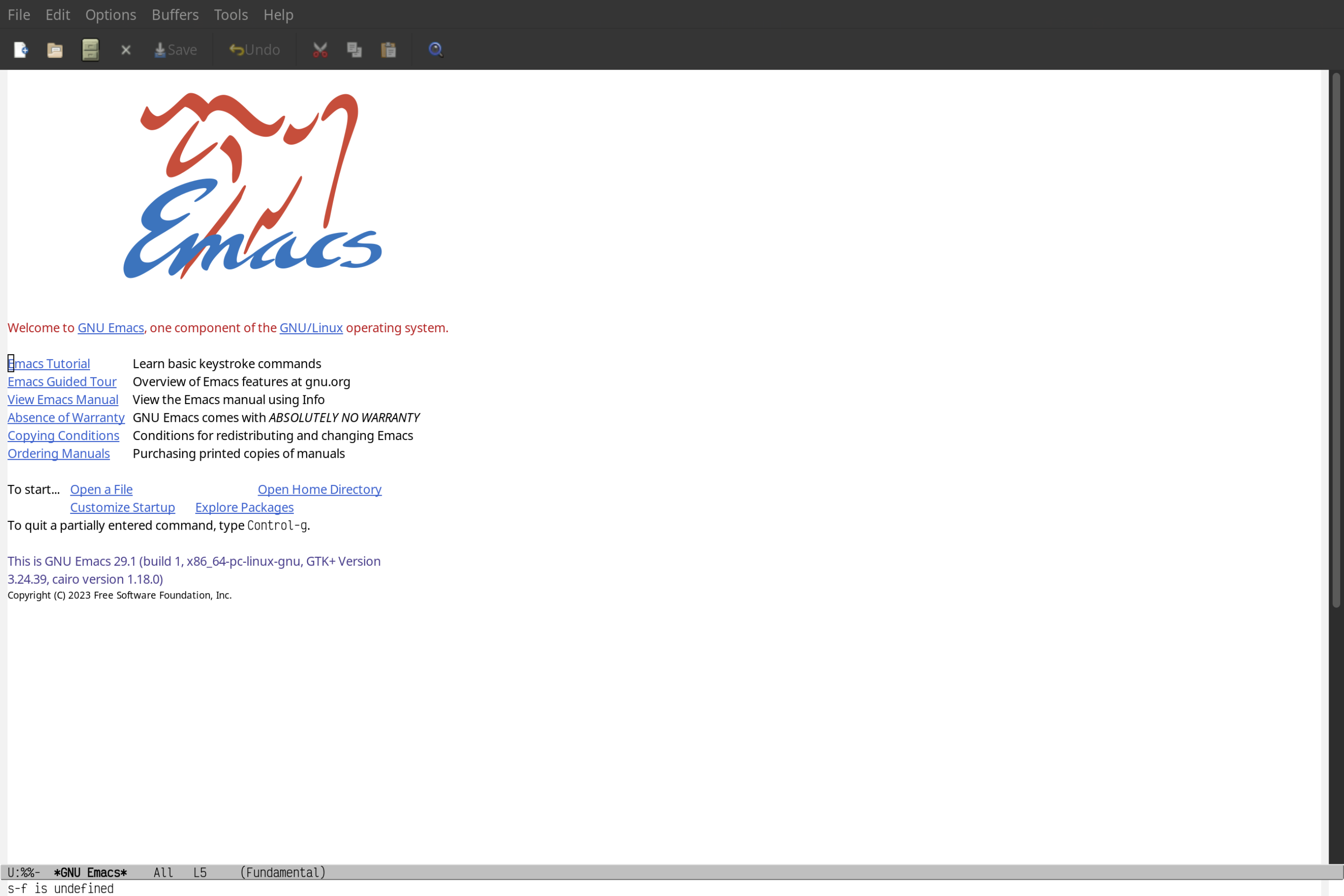Select the Buffers menu item
Viewport: 1344px width, 896px height.
174,14
